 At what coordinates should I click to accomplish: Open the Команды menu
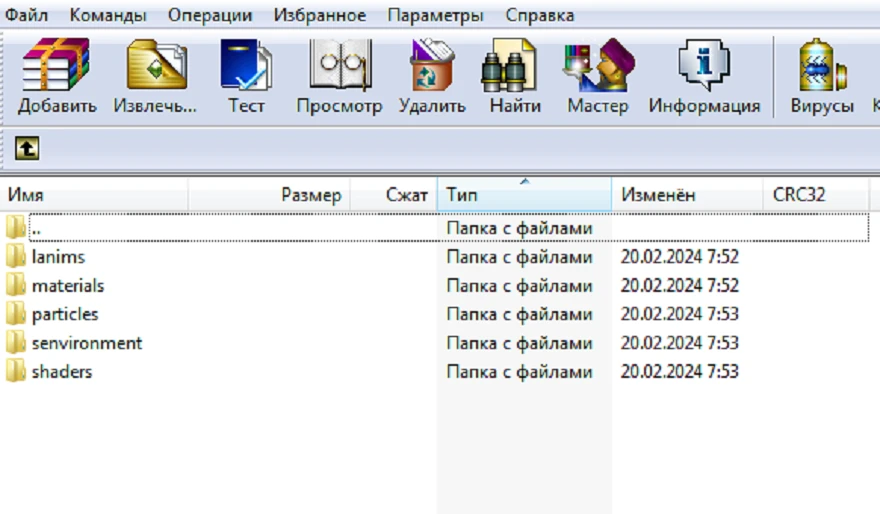(108, 15)
